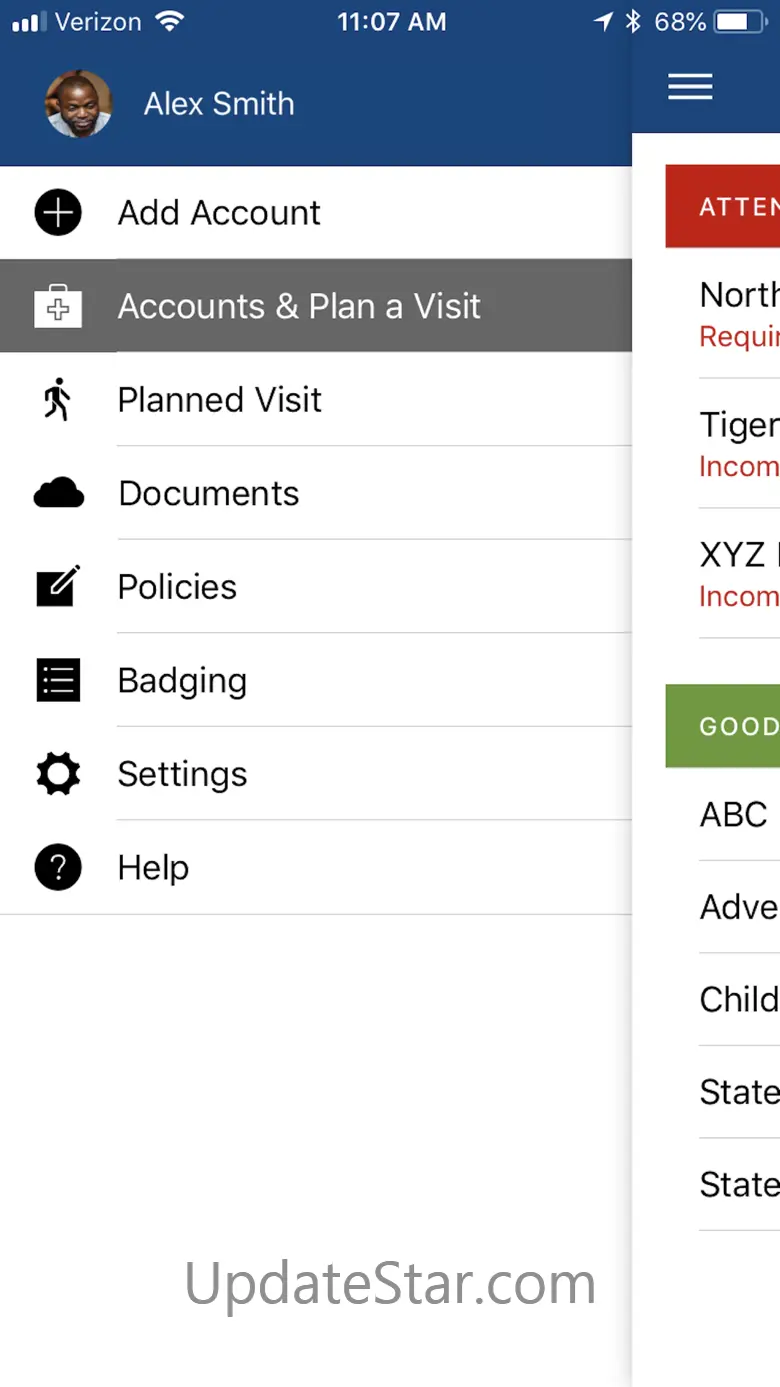Tap the list icon beside Badging

58,681
